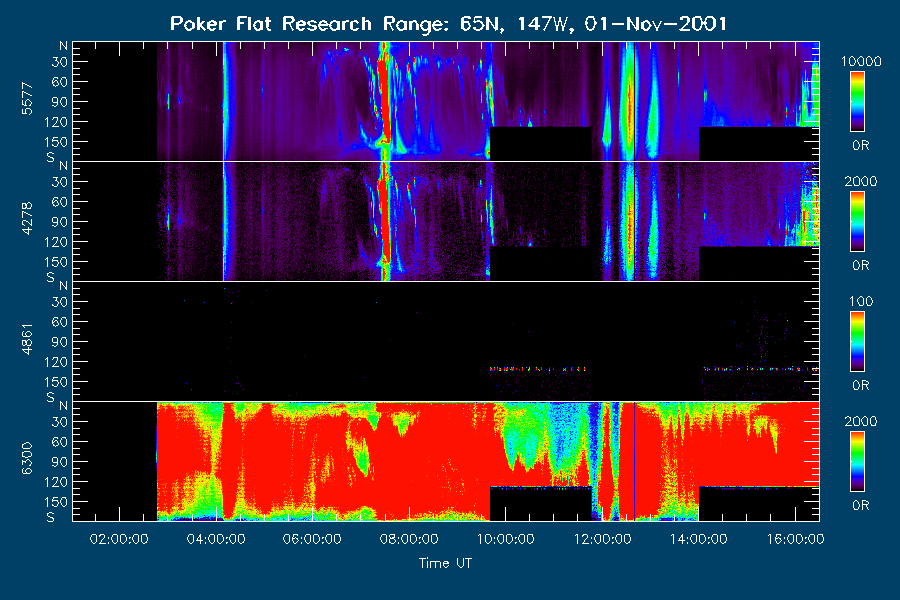
Task: Click the 6300 panel color bar
Action: click(x=858, y=462)
